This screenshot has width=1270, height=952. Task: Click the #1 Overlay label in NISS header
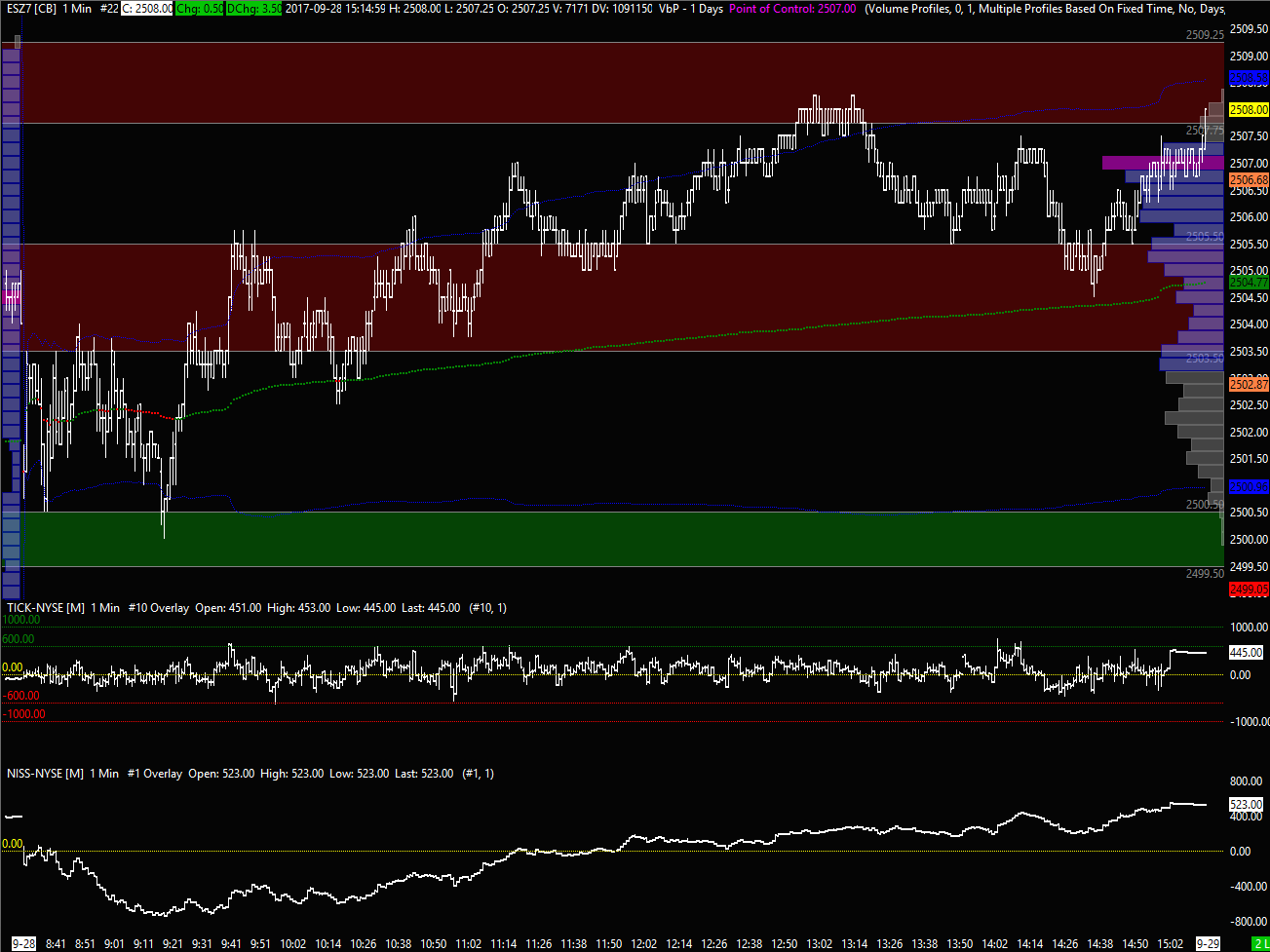point(155,774)
